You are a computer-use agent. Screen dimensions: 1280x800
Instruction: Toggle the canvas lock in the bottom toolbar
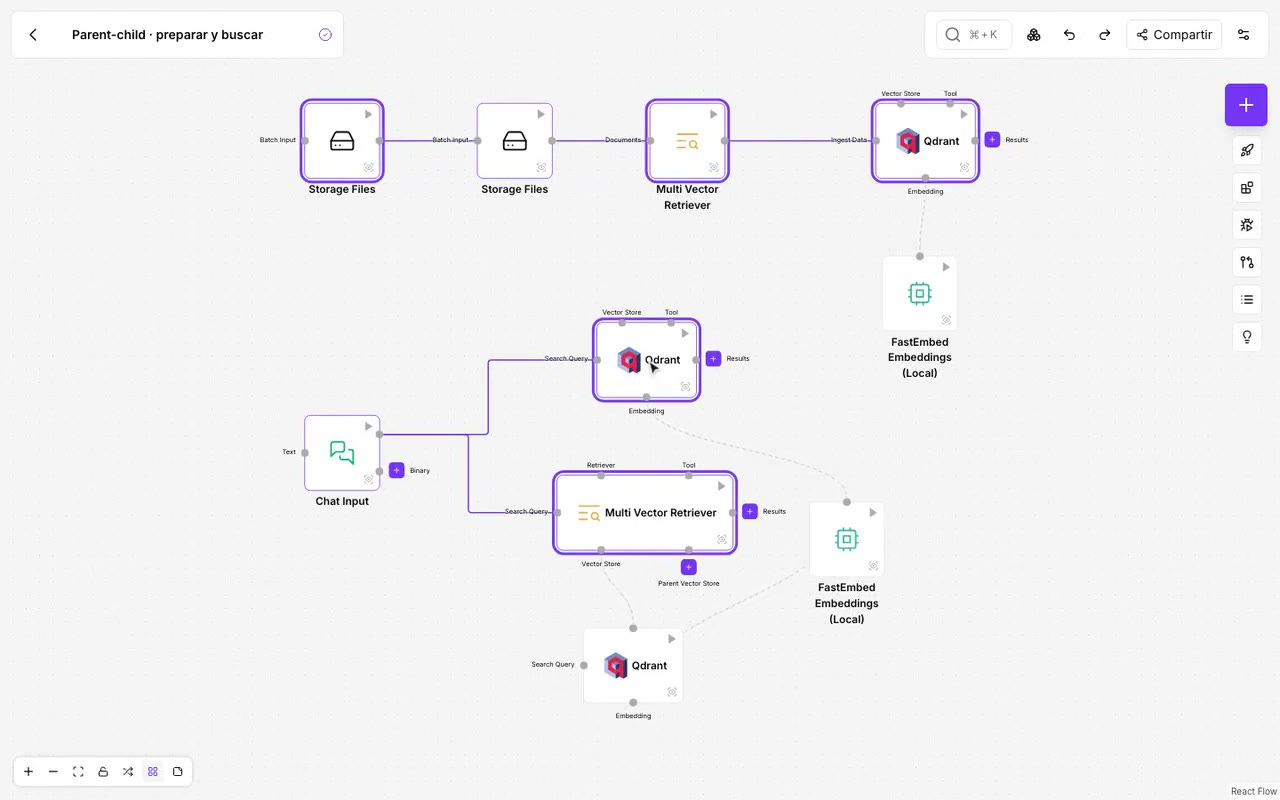[103, 772]
